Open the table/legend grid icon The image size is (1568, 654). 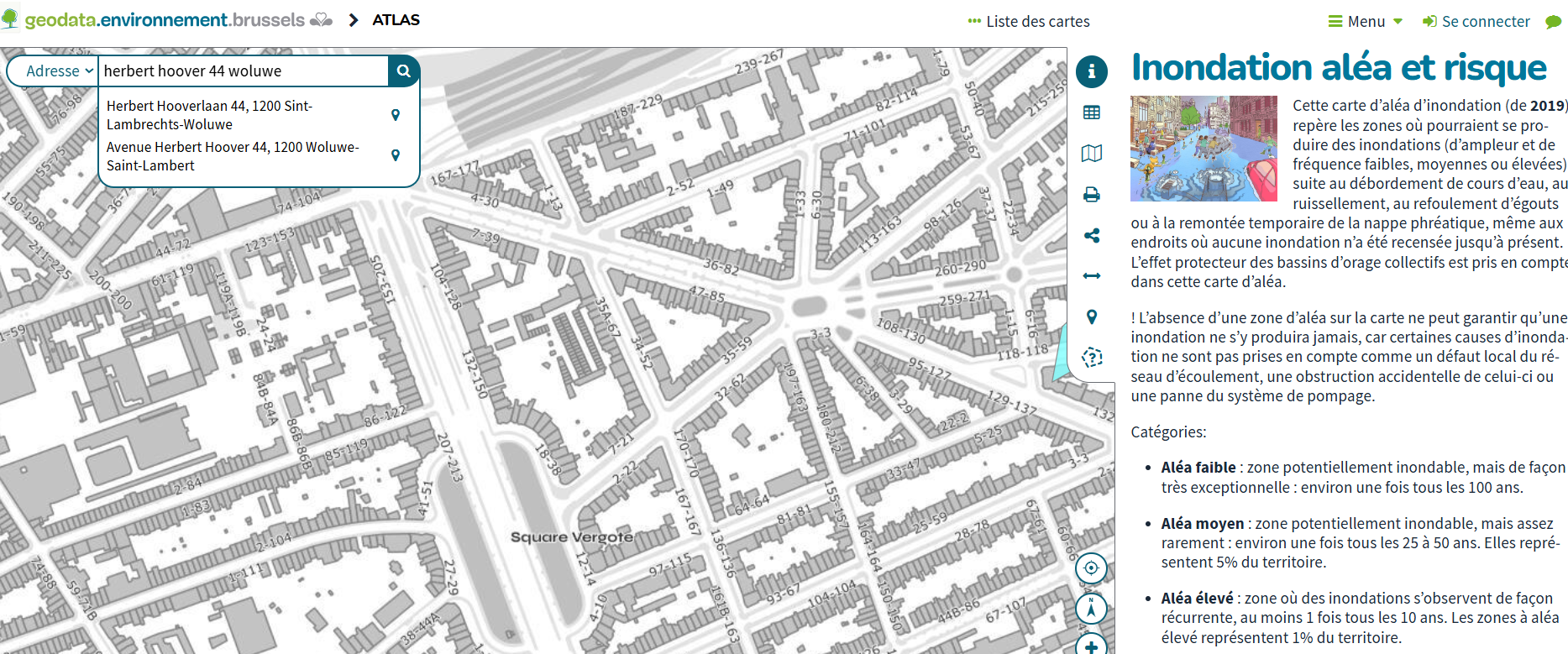(x=1091, y=112)
